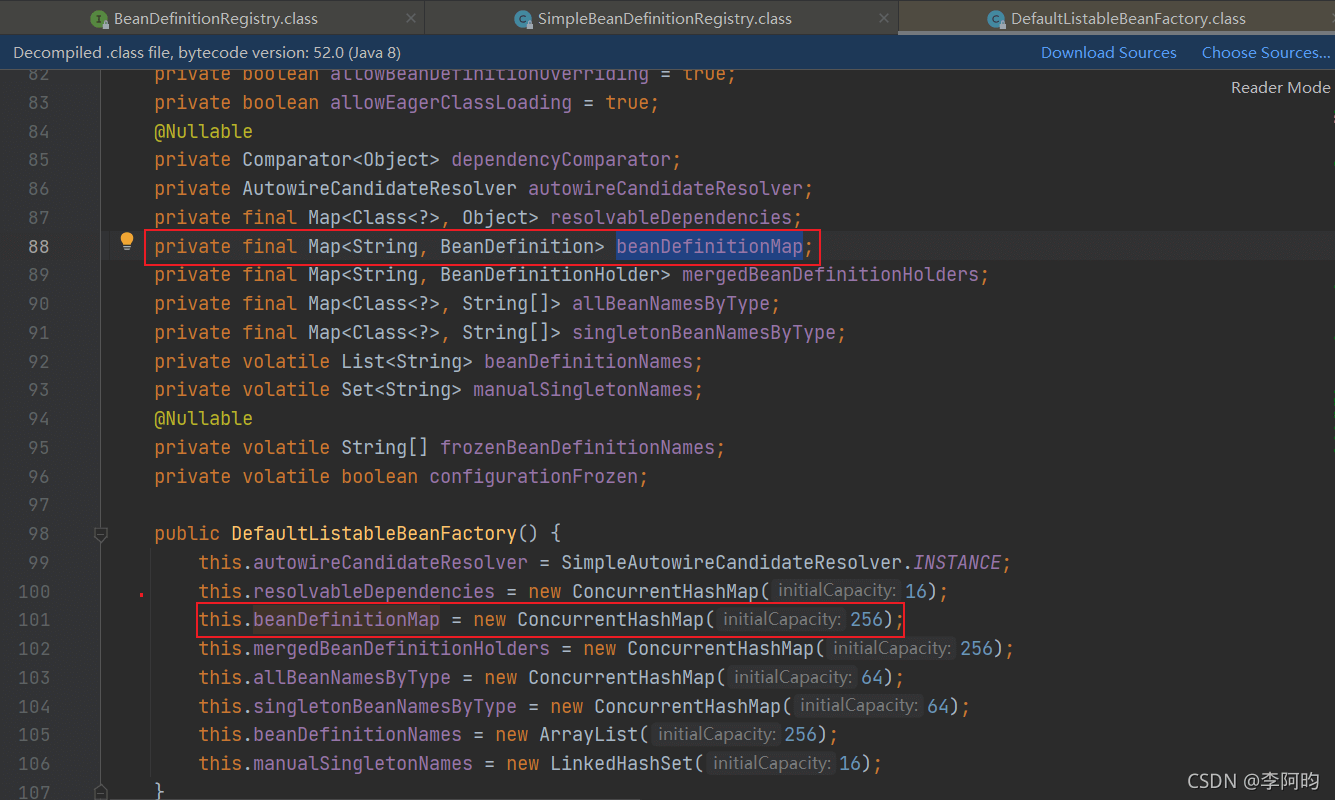Screen dimensions: 1335x800
Task: Click the interface icon on BeanDefinitionRegistry tab
Action: coord(99,19)
